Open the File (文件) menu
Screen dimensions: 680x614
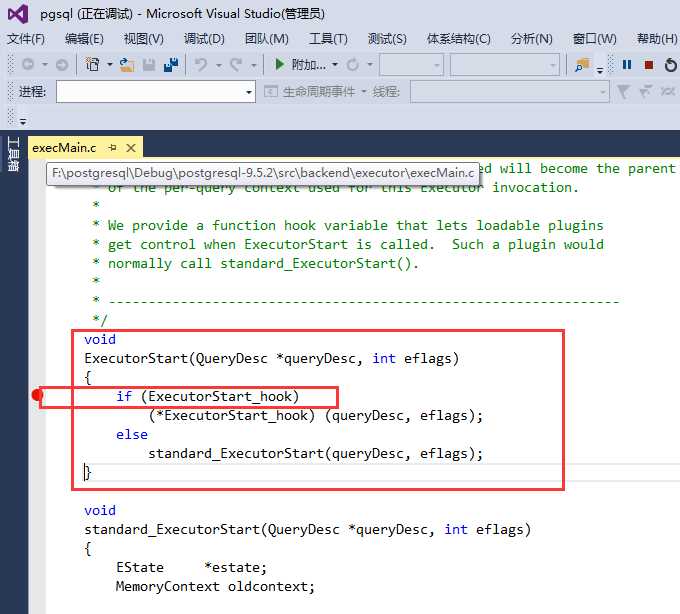(x=26, y=39)
